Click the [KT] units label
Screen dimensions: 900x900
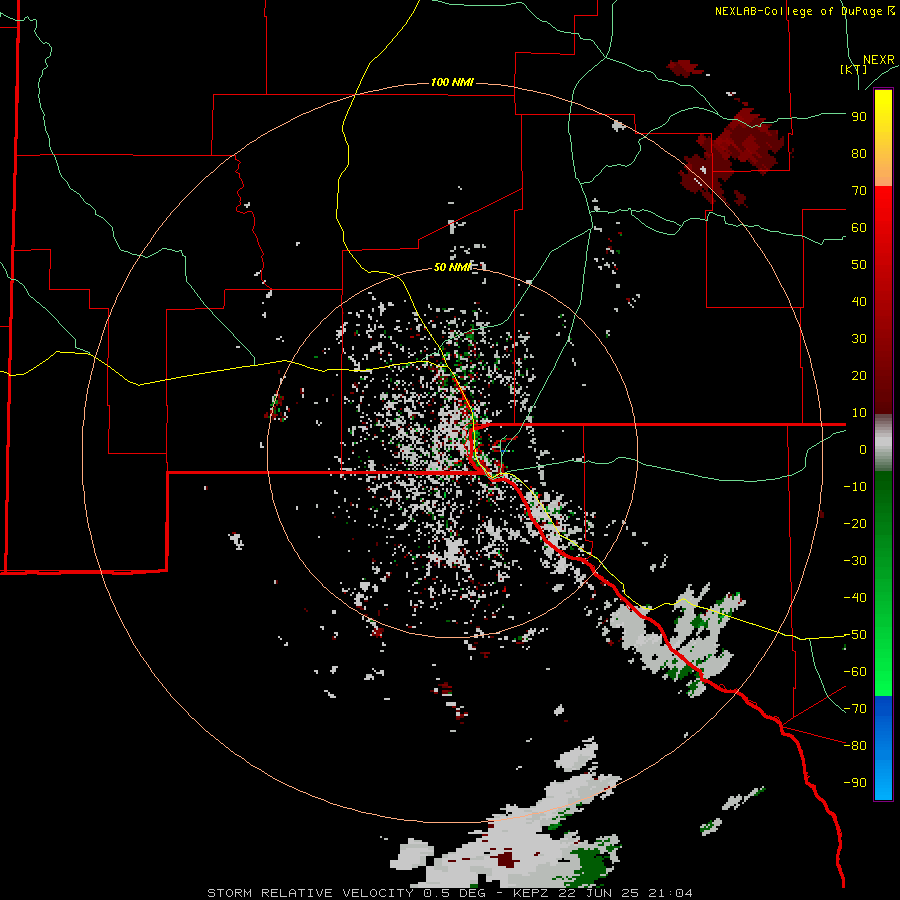[854, 69]
